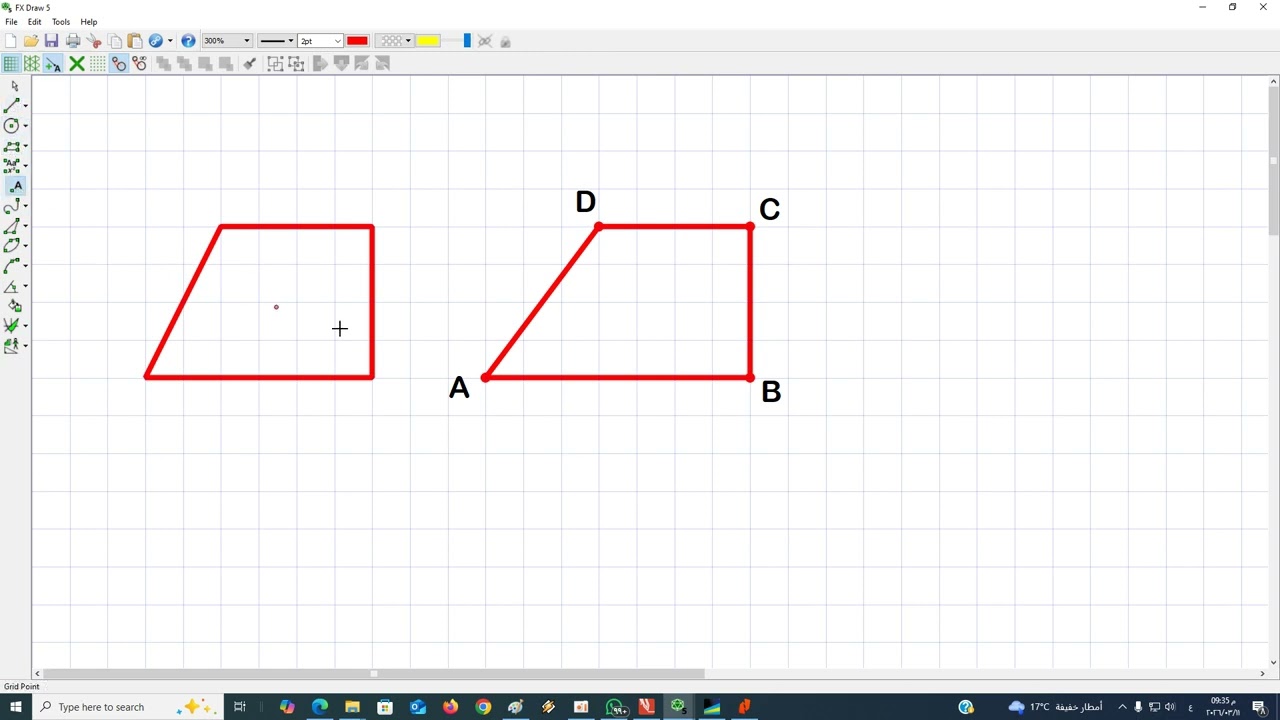Image resolution: width=1280 pixels, height=720 pixels.
Task: Click the label D on canvas
Action: [x=586, y=202]
